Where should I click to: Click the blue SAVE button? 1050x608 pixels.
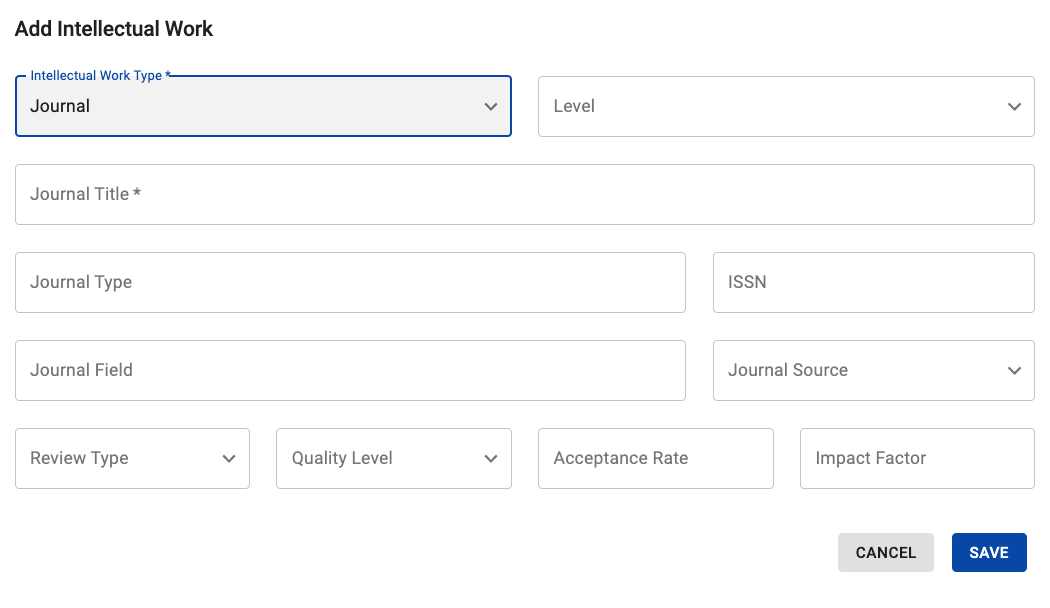tap(988, 553)
